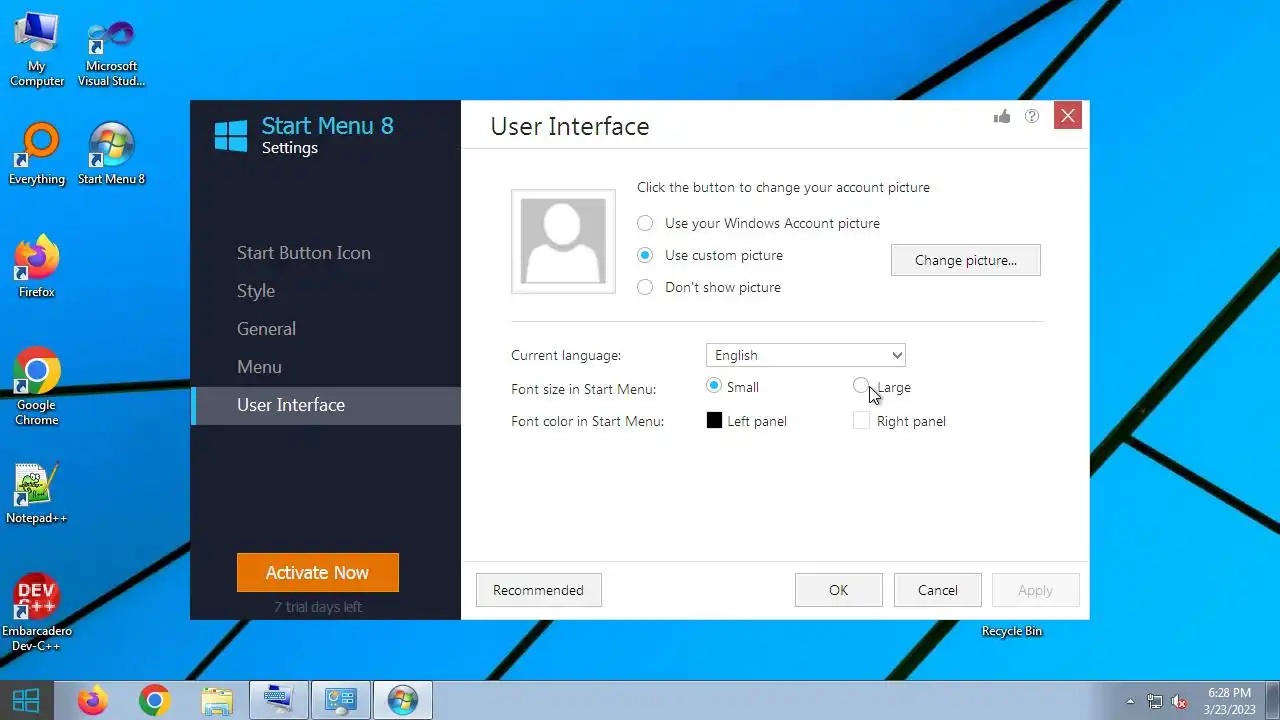The height and width of the screenshot is (720, 1280).
Task: Pick Left panel font color swatch
Action: click(714, 421)
